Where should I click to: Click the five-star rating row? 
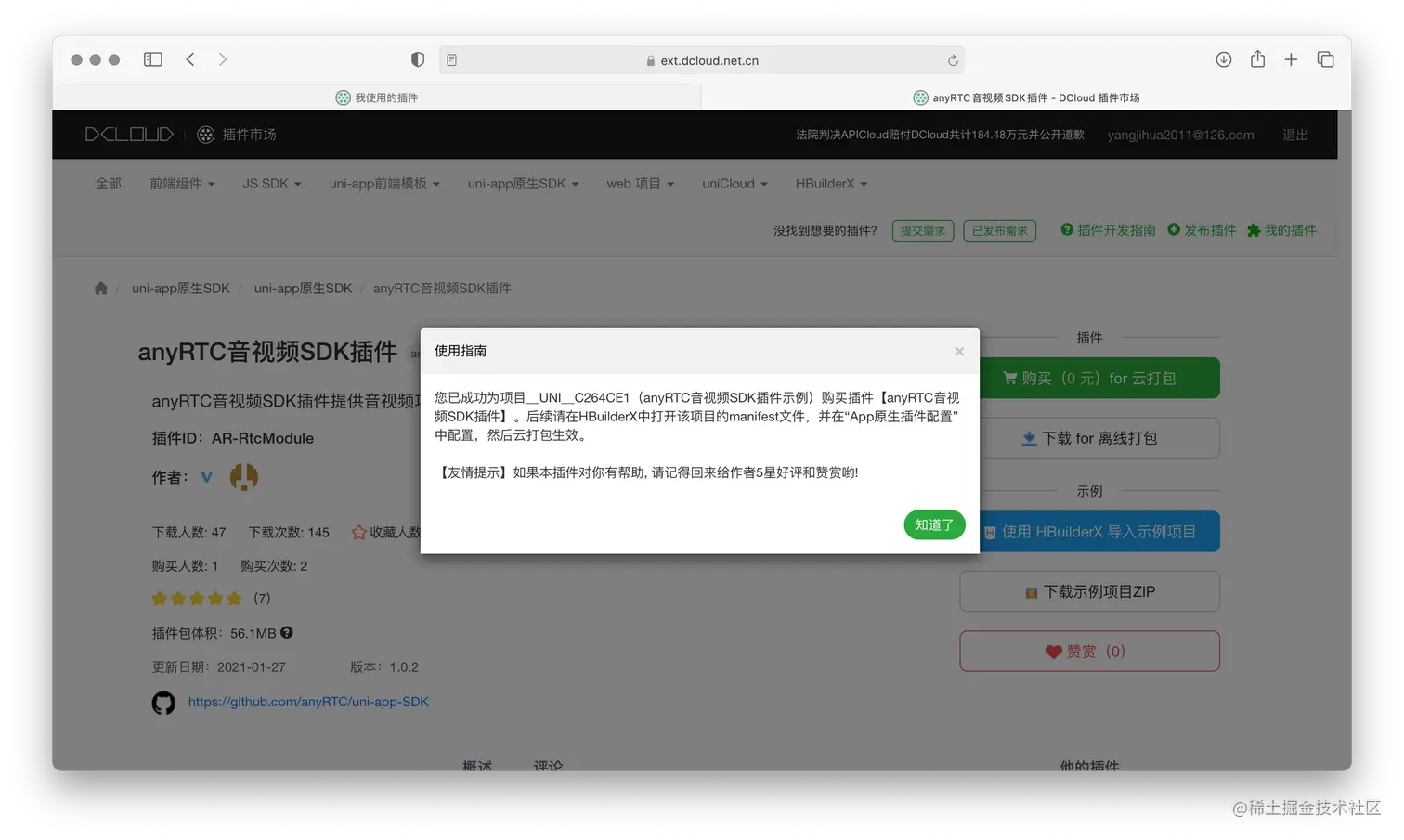coord(197,599)
